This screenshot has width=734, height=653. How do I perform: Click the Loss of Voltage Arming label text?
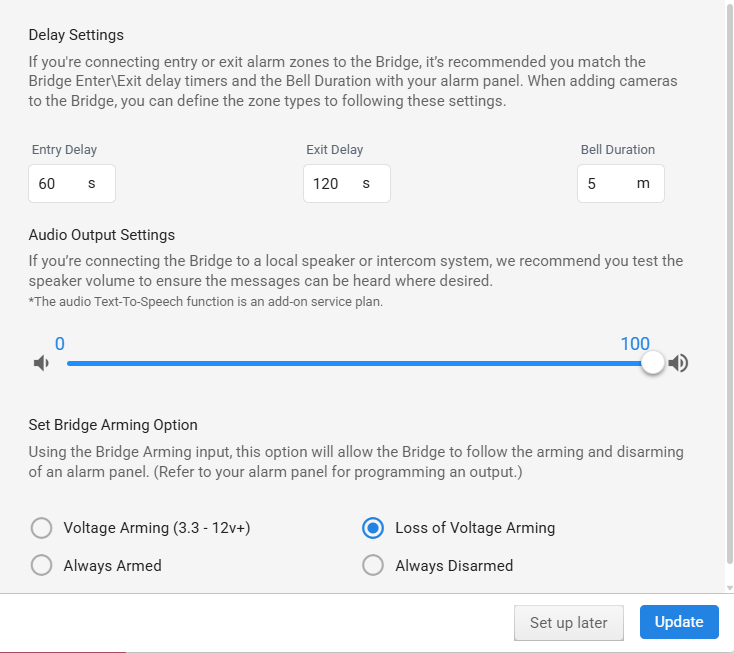point(475,528)
